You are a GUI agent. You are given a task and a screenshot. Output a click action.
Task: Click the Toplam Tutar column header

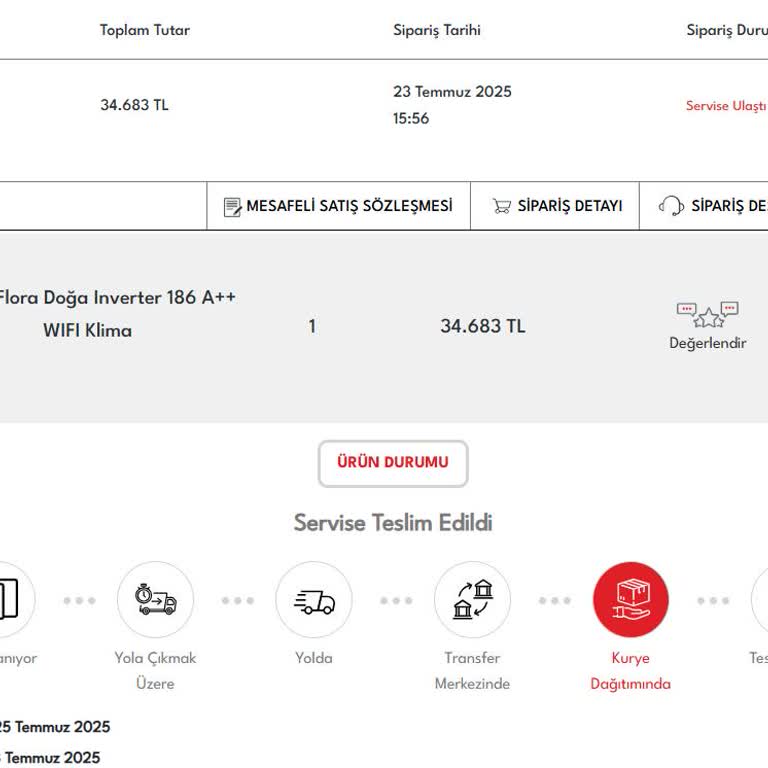144,30
